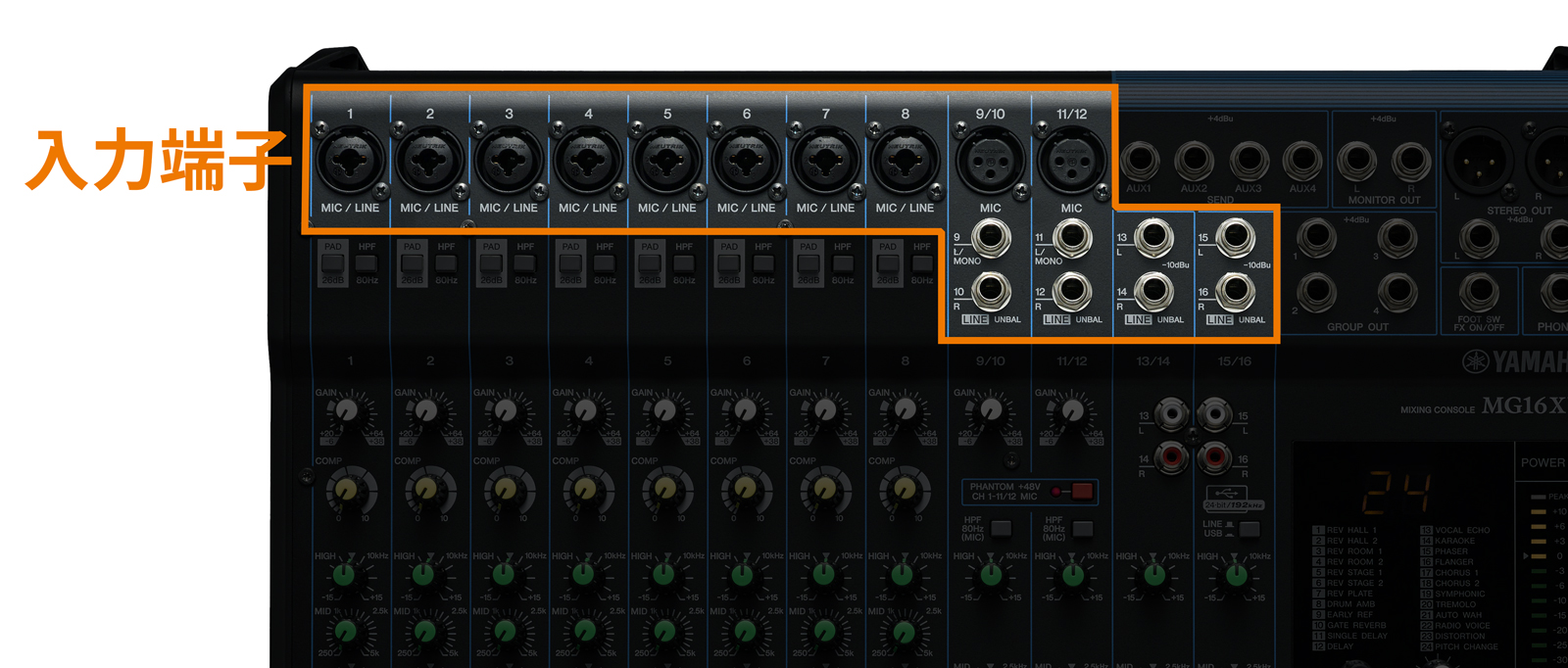Click the AUX2 send jack
The image size is (1568, 668).
[x=1194, y=161]
